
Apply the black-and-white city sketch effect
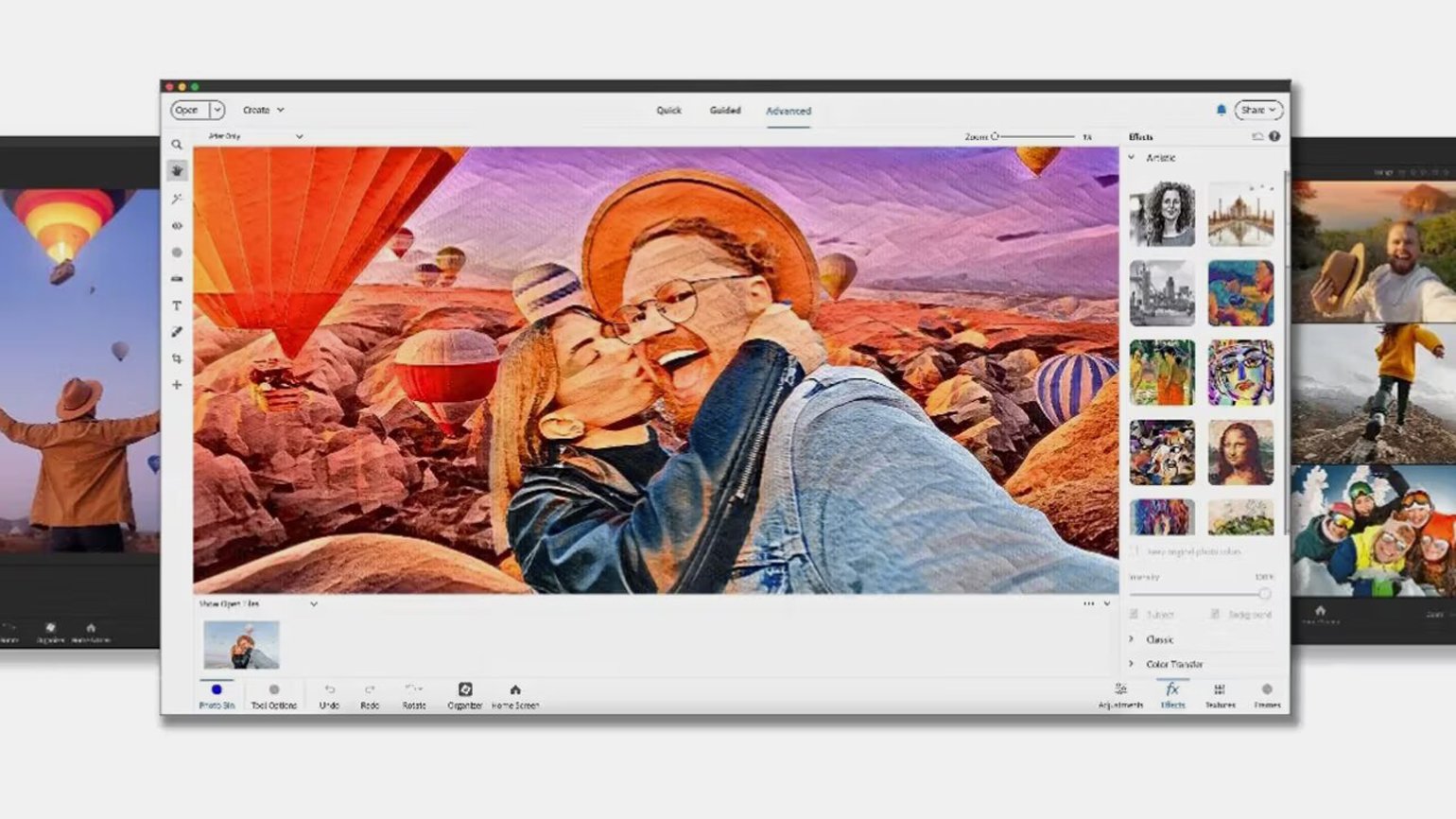(x=1162, y=293)
